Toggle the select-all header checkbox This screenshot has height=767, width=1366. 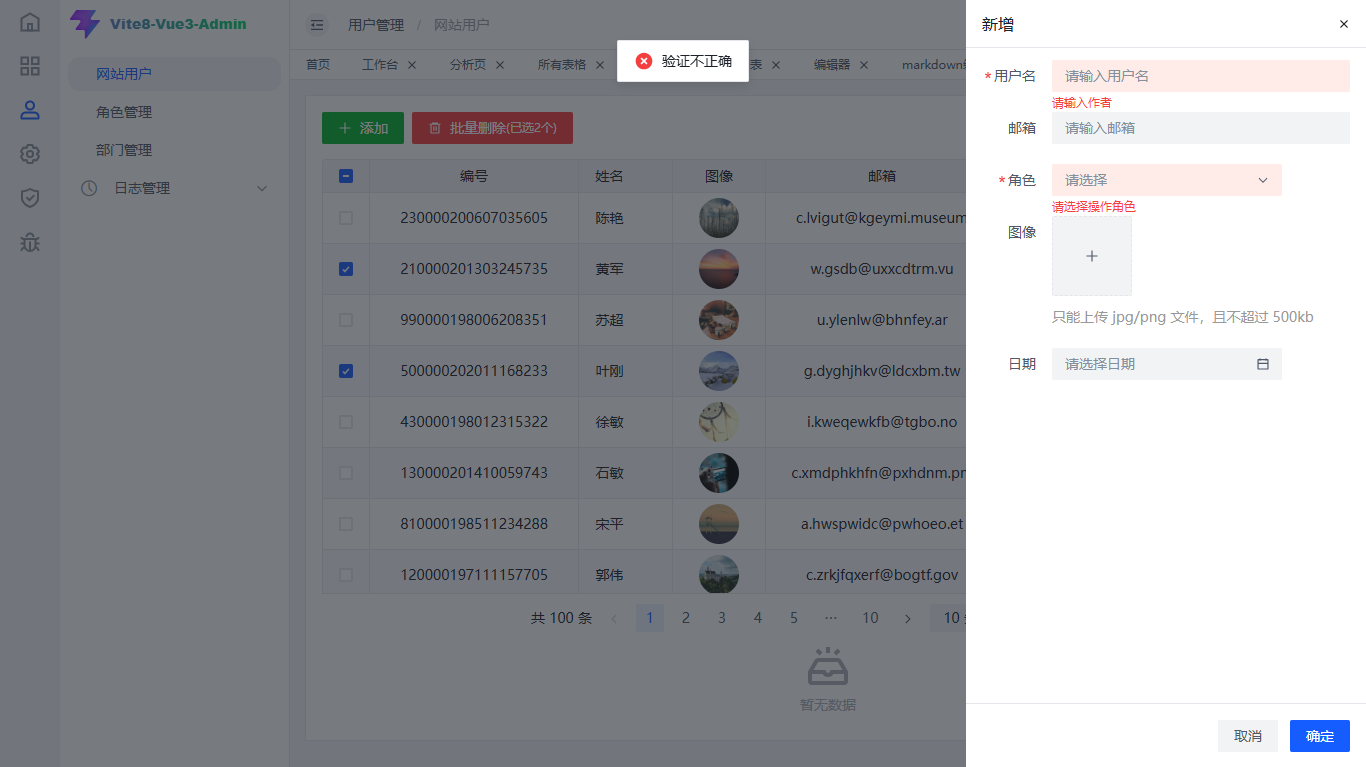tap(346, 176)
